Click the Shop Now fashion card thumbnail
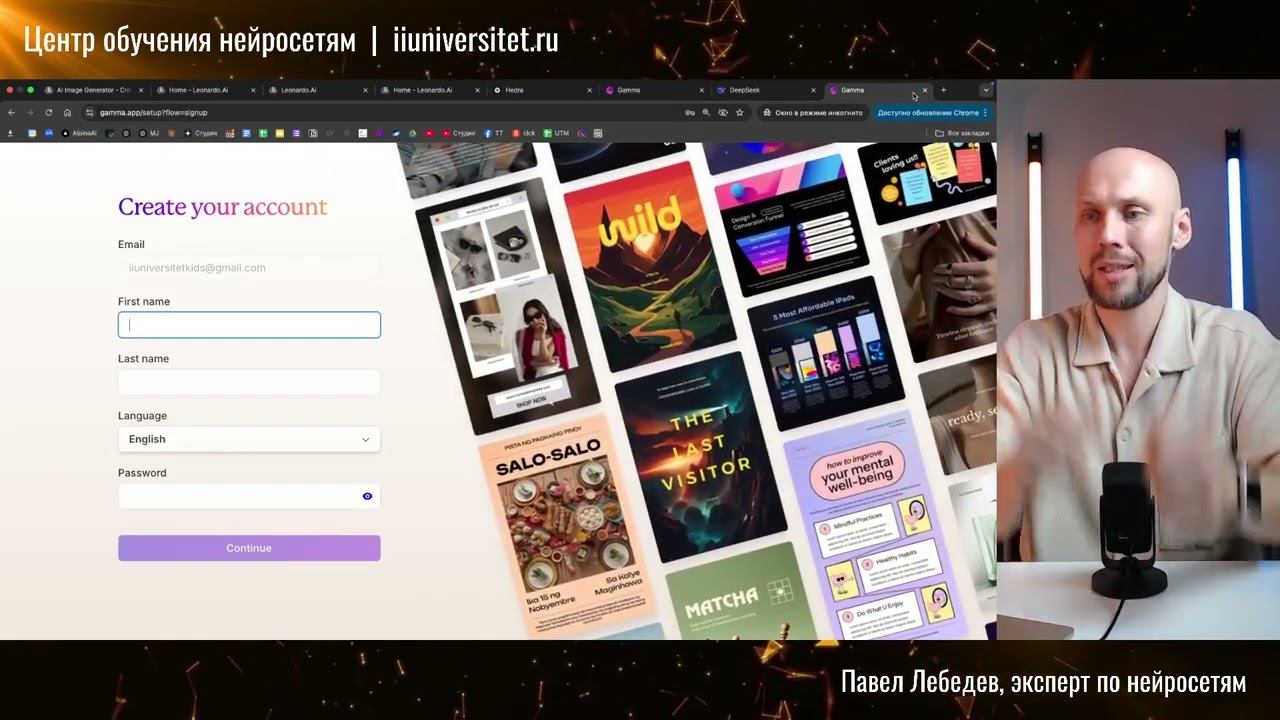Viewport: 1280px width, 720px height. pos(507,305)
